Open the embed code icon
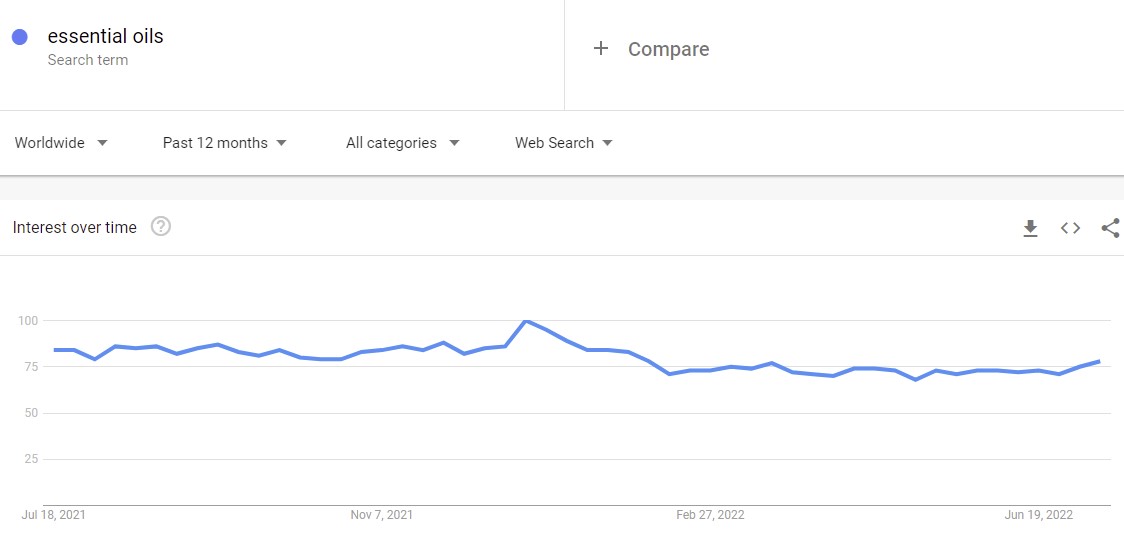 (x=1070, y=228)
